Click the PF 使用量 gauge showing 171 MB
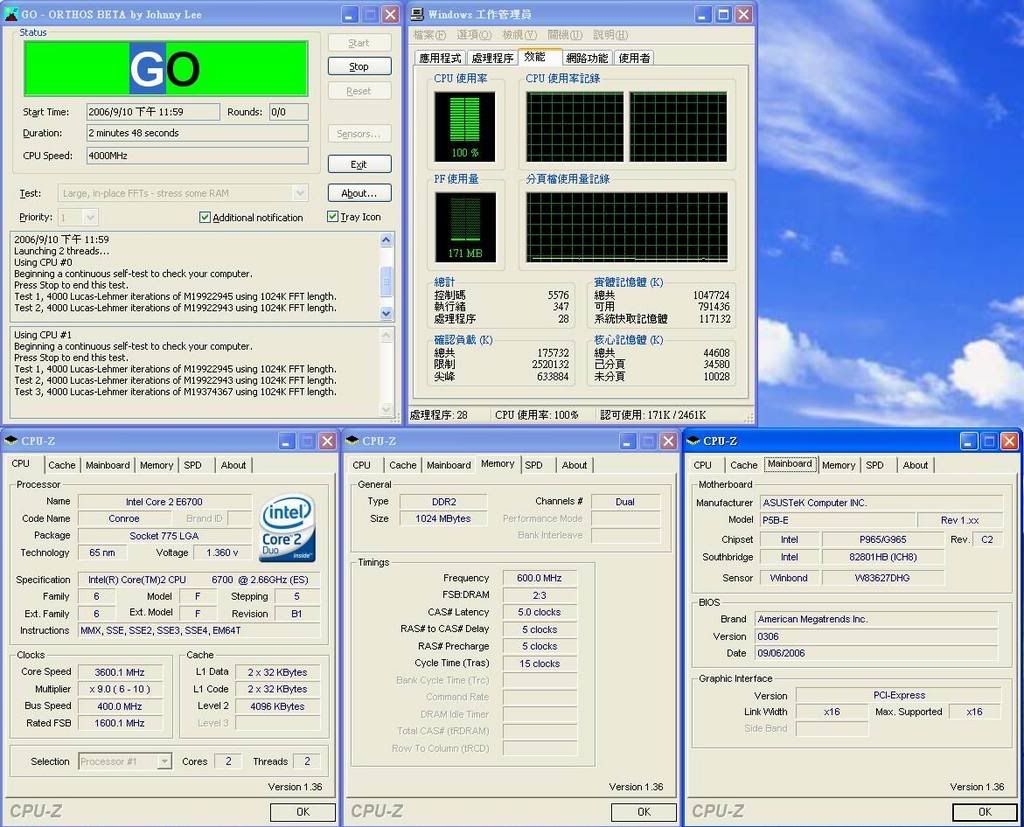The image size is (1024, 827). [x=465, y=227]
